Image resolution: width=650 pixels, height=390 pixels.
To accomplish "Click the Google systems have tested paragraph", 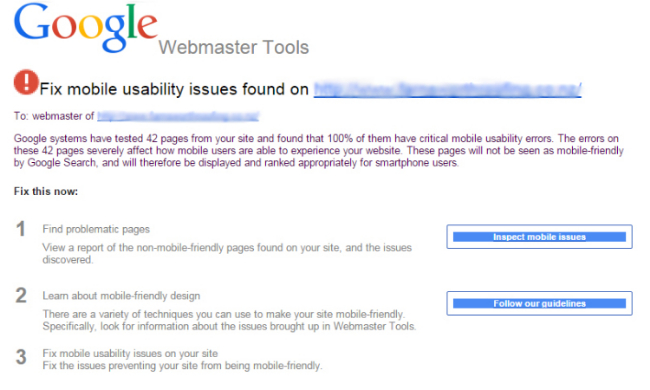I will coord(318,150).
